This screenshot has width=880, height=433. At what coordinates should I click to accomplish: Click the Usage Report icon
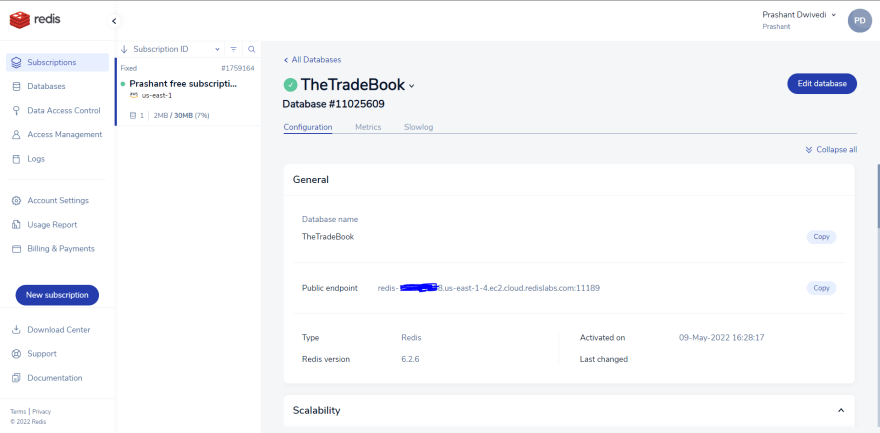(x=16, y=224)
